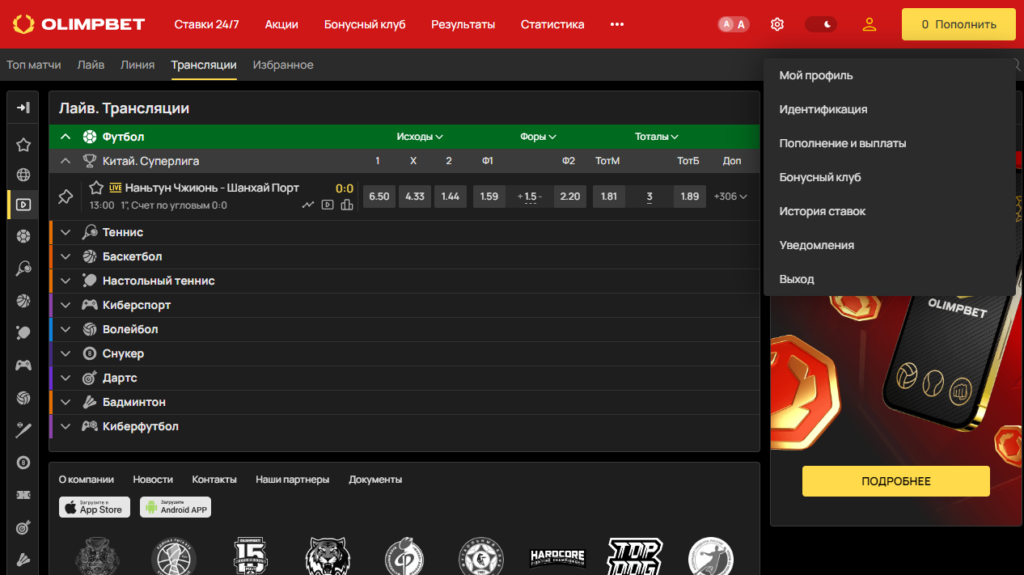The width and height of the screenshot is (1024, 575).
Task: Toggle the font size A A switch
Action: (733, 24)
